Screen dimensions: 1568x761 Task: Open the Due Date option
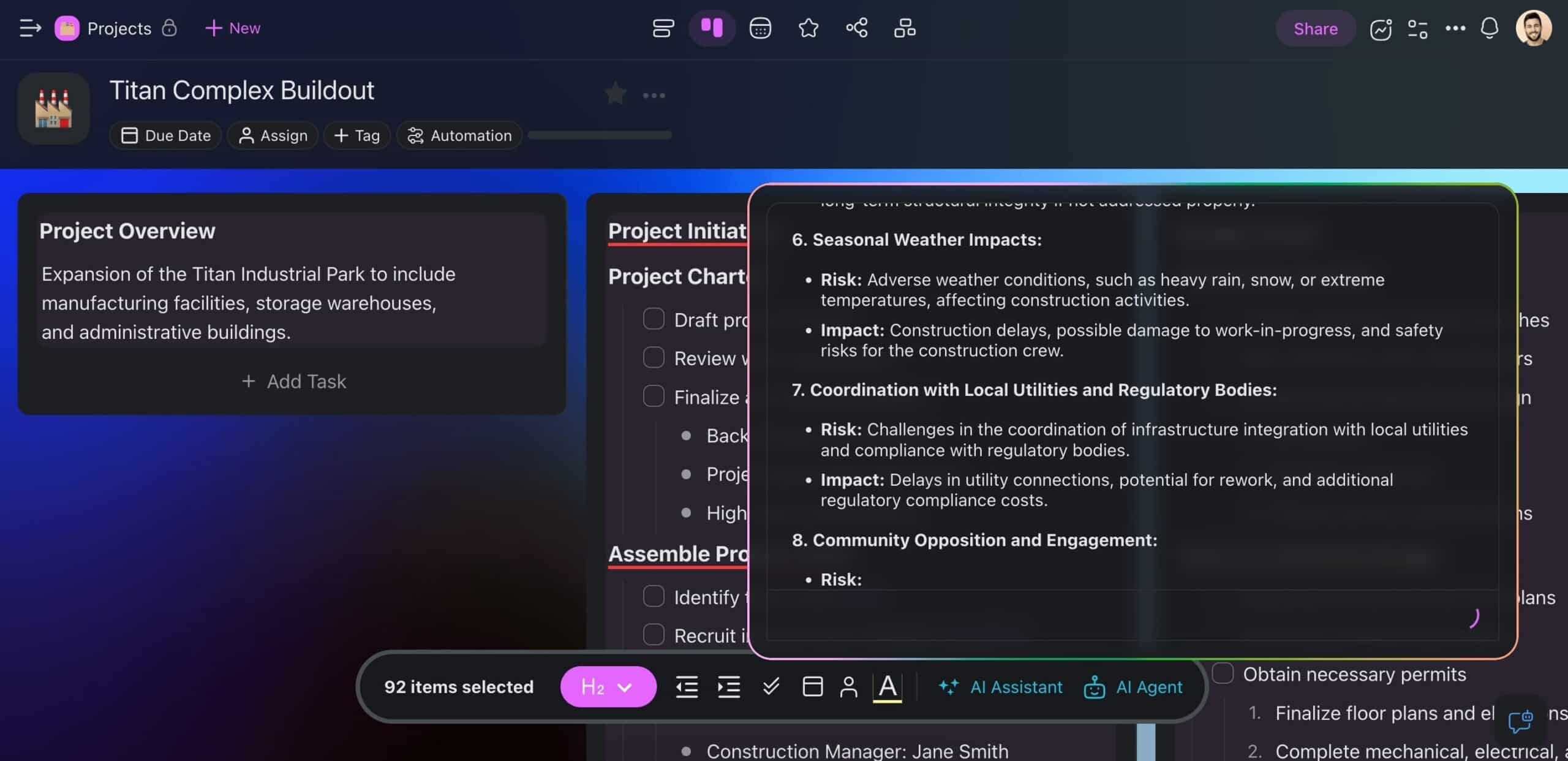[x=165, y=135]
